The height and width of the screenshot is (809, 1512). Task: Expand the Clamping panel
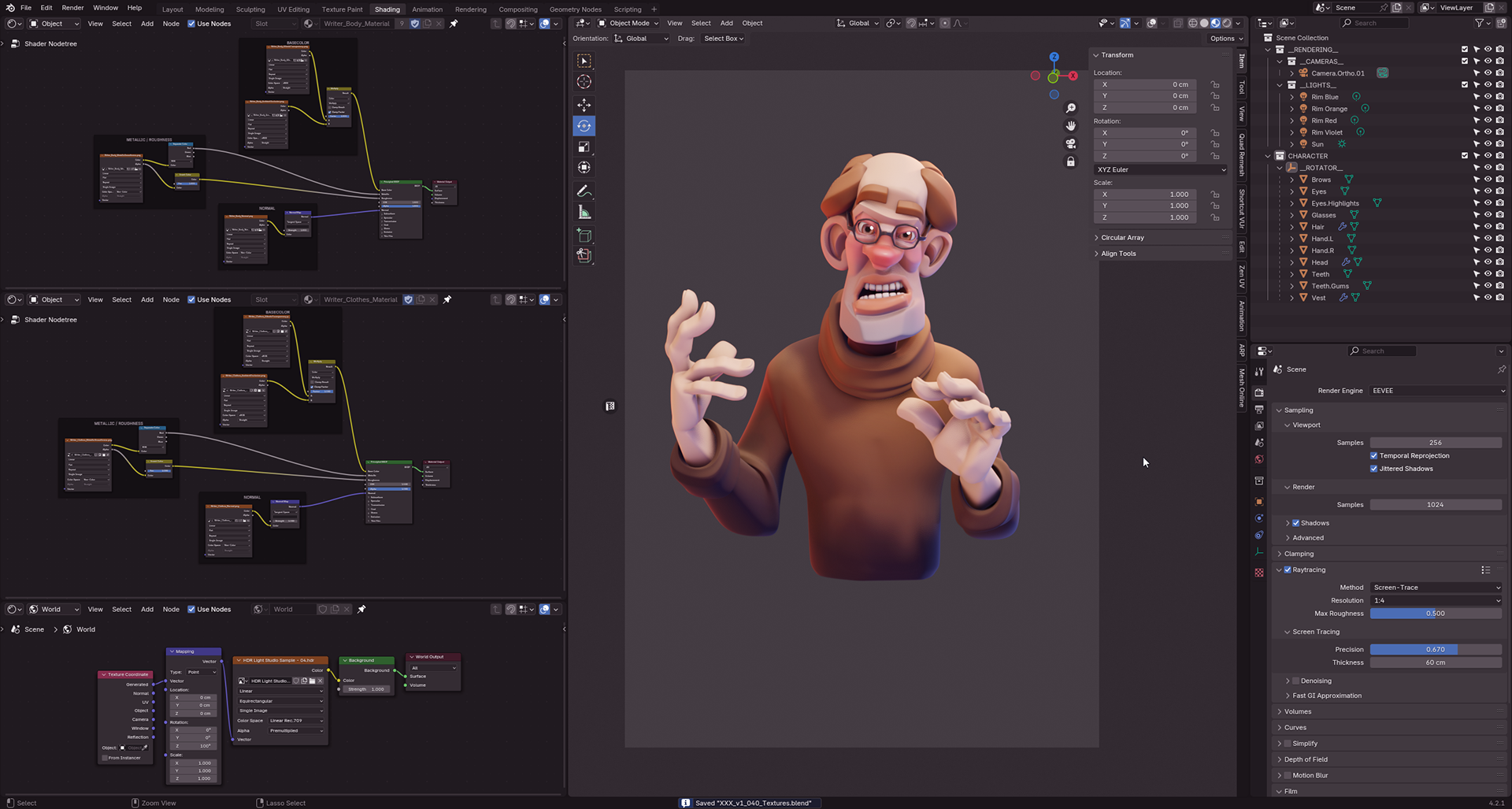1299,554
